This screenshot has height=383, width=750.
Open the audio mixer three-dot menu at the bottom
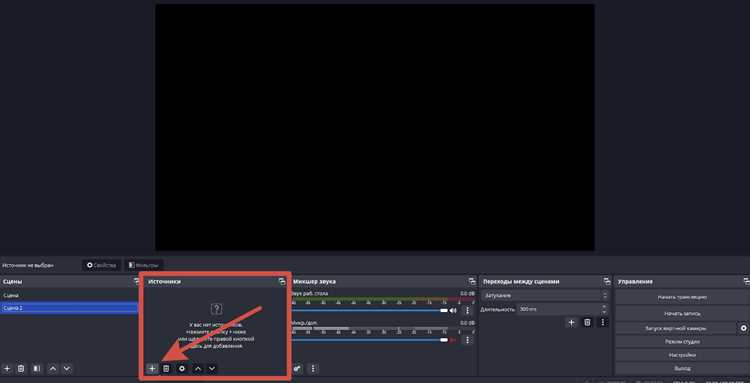point(313,369)
